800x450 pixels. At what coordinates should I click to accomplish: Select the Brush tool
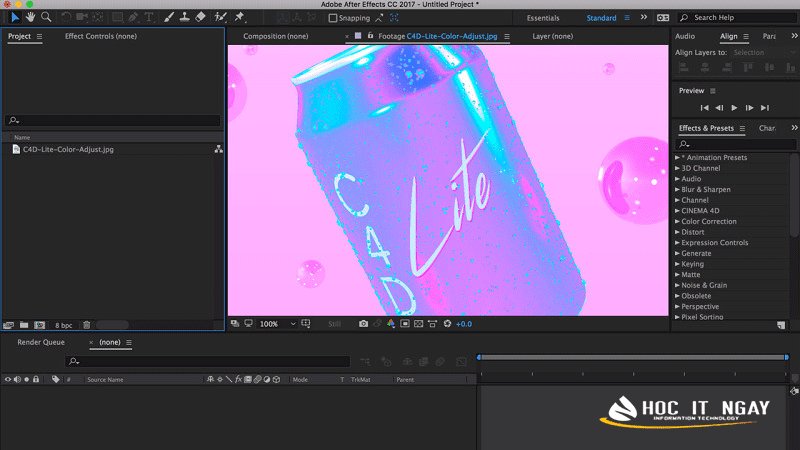[x=169, y=17]
